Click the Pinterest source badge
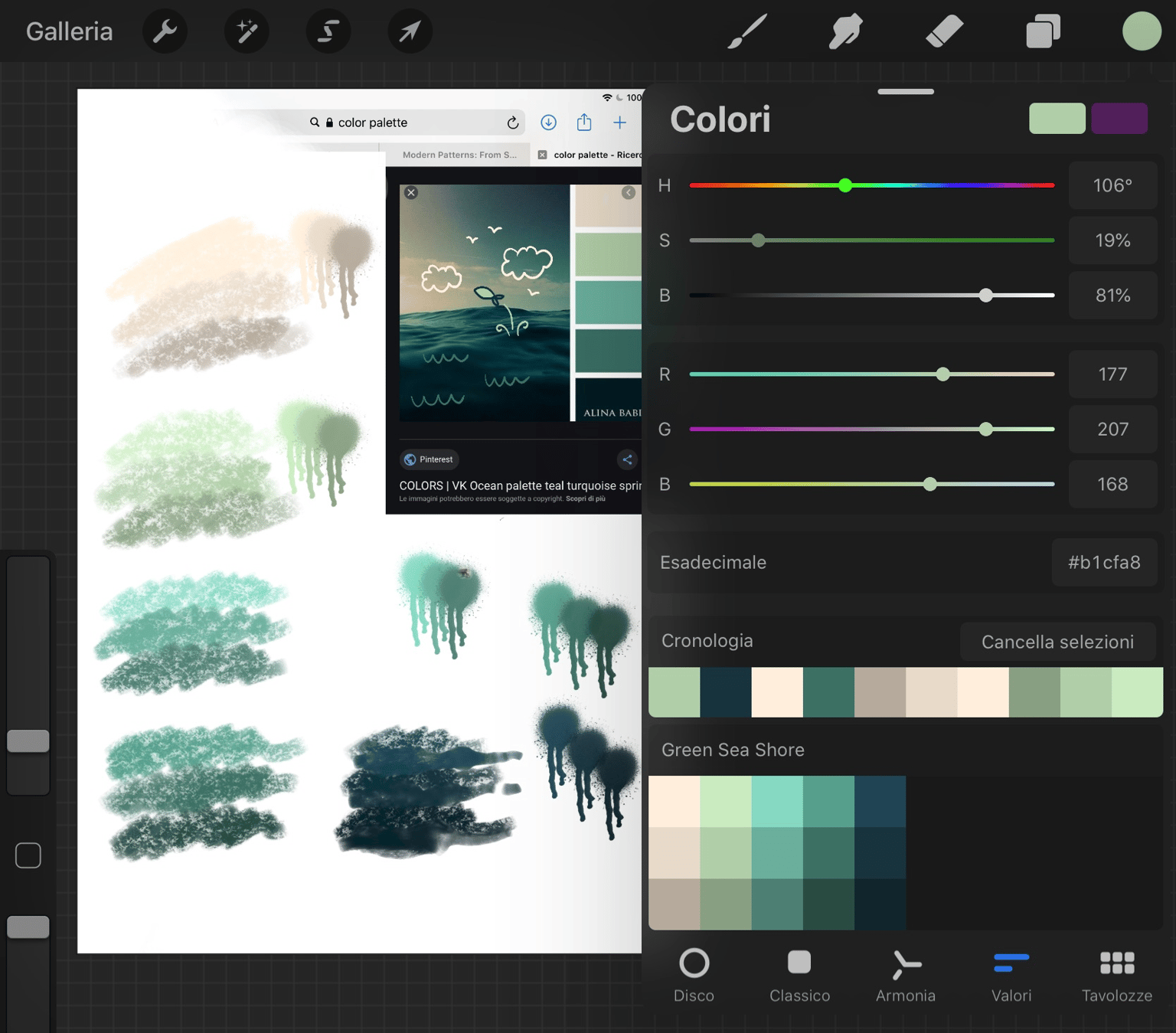Screen dimensions: 1176x1033 click(x=429, y=459)
